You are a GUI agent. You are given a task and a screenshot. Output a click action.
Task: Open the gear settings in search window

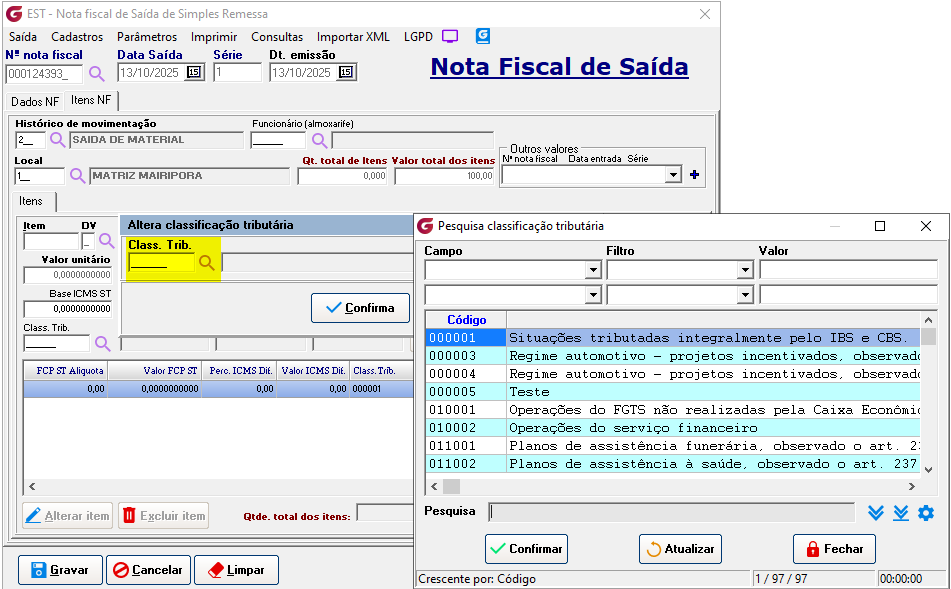point(926,513)
